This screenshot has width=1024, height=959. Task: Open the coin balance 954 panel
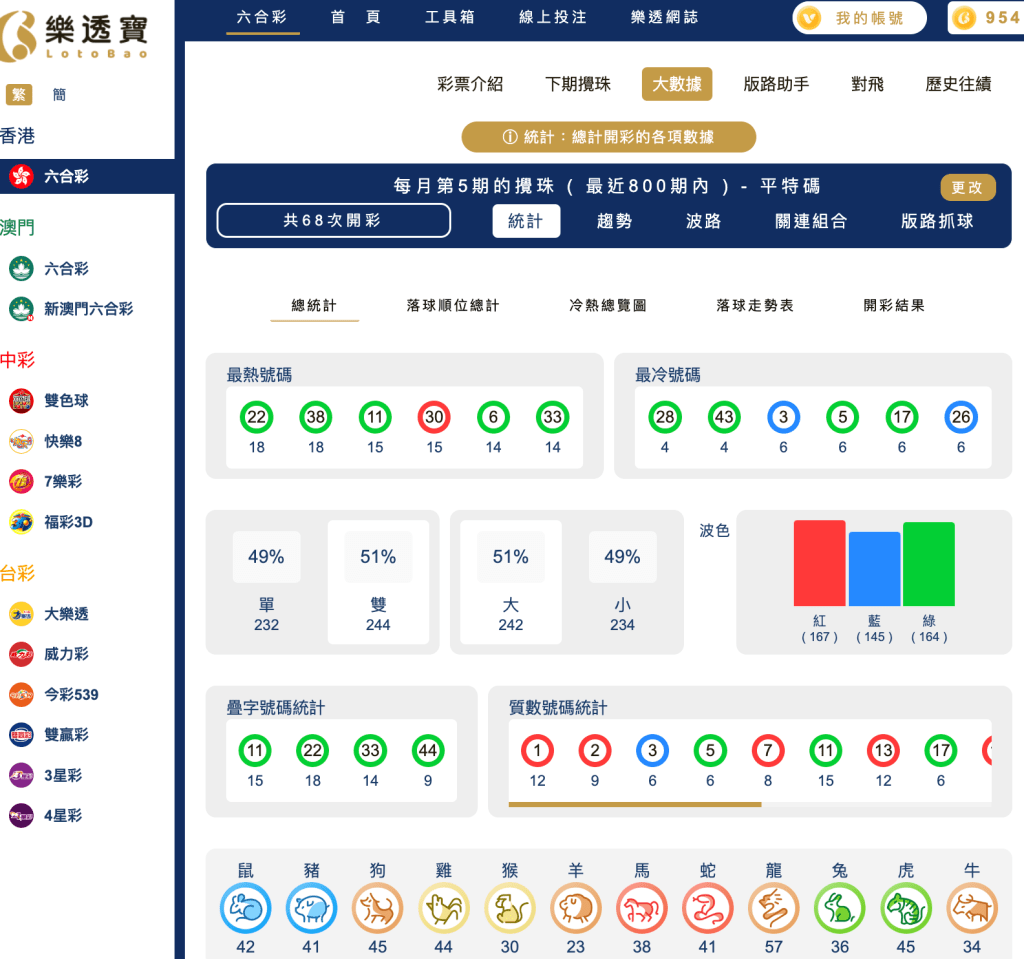coord(992,17)
